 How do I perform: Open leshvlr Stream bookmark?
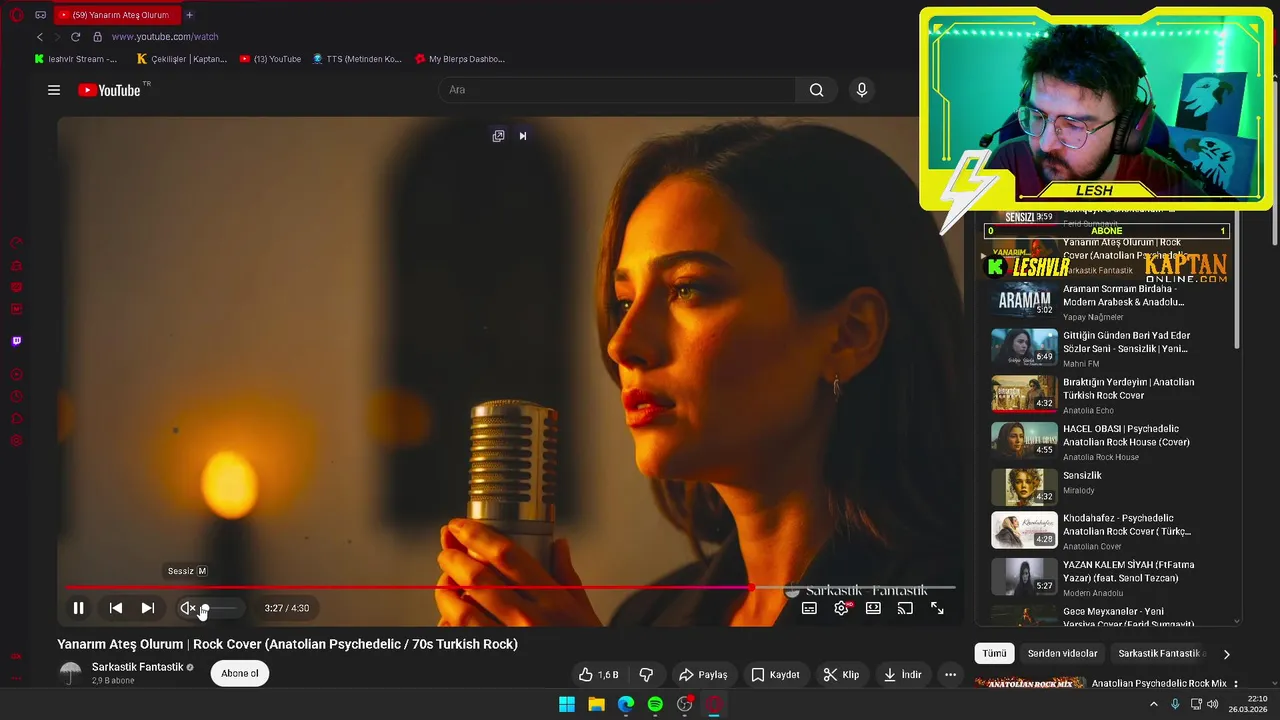(76, 59)
